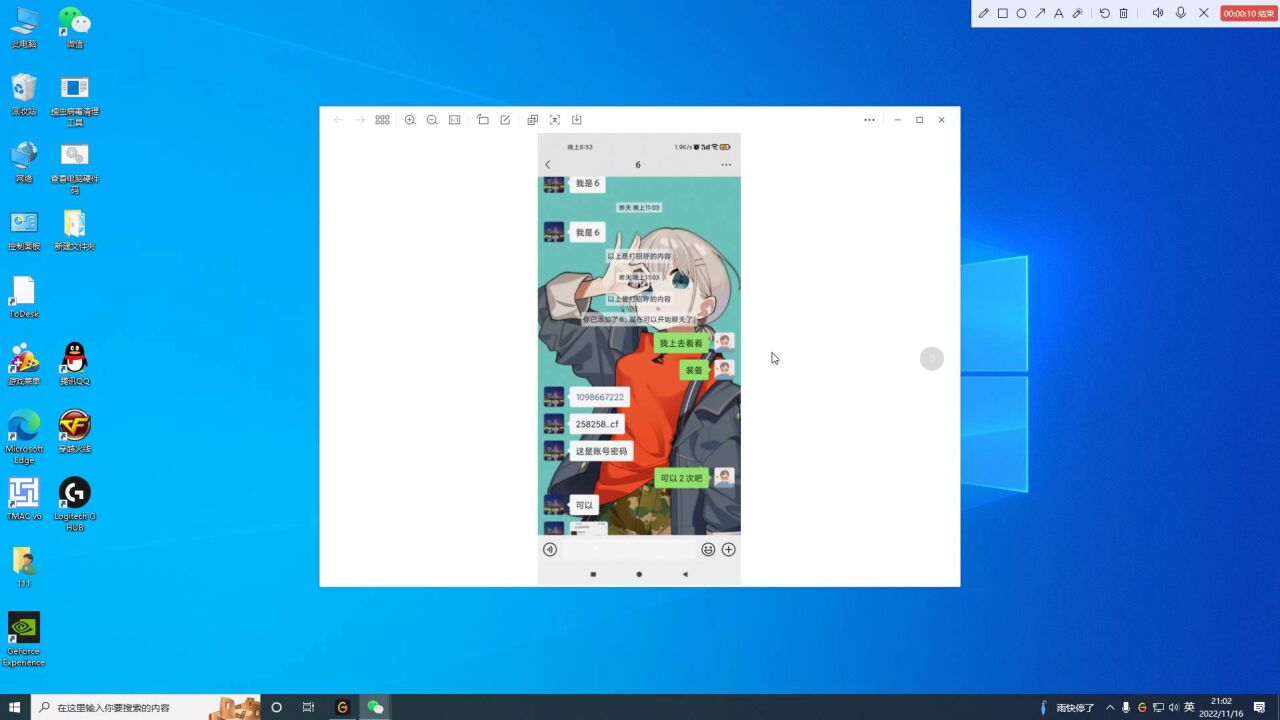Open network status icon in tray
This screenshot has width=1280, height=720.
(x=1158, y=707)
